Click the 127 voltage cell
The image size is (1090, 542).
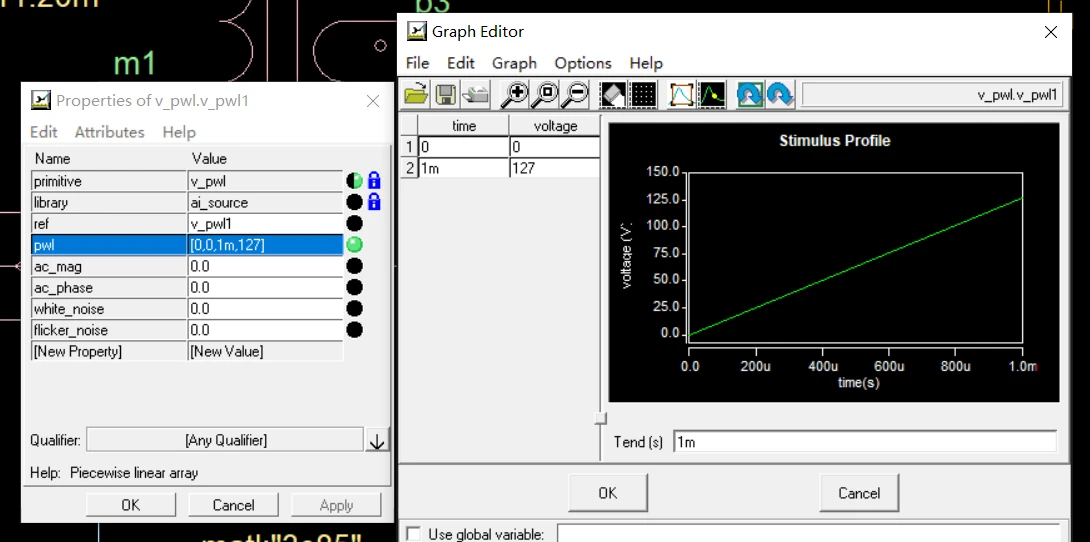[554, 168]
